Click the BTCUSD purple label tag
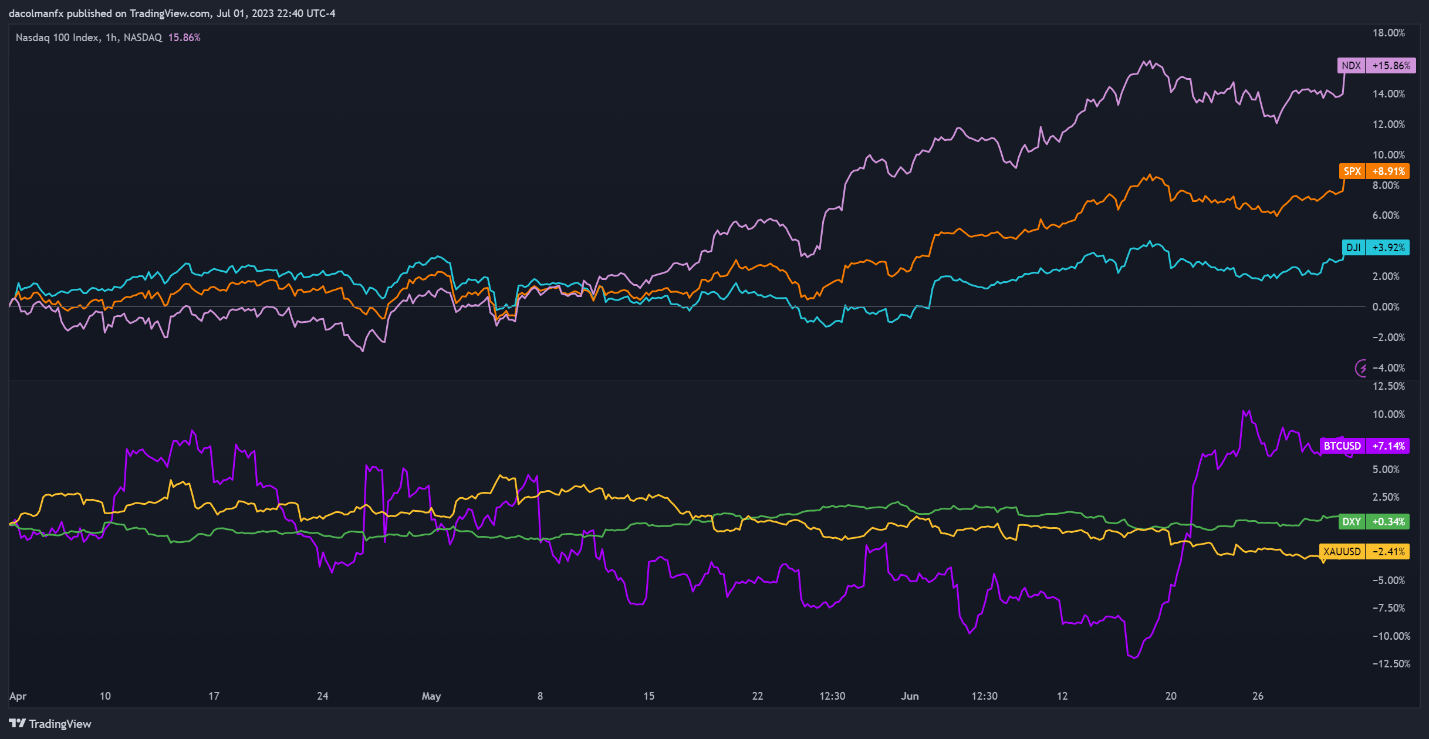1429x739 pixels. click(1342, 446)
